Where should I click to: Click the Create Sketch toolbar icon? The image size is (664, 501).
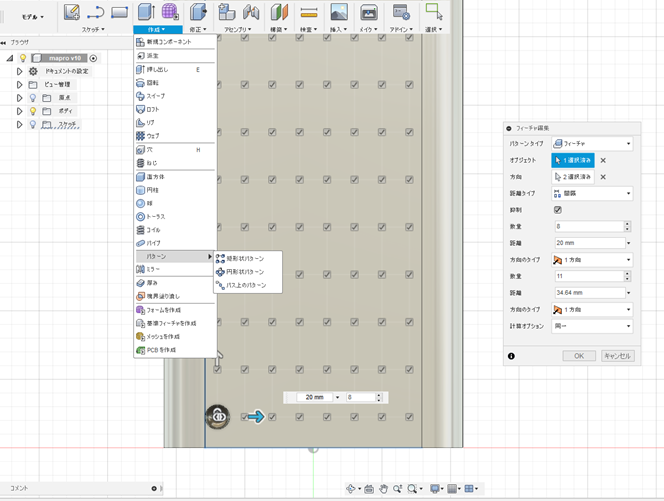[72, 12]
